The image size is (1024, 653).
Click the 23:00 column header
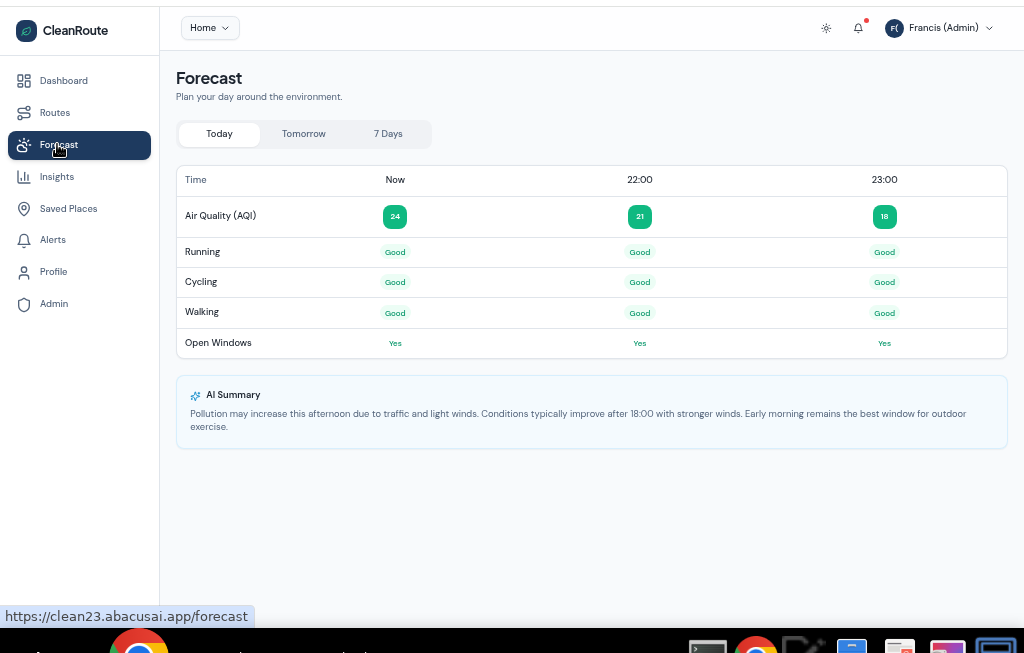pos(885,180)
